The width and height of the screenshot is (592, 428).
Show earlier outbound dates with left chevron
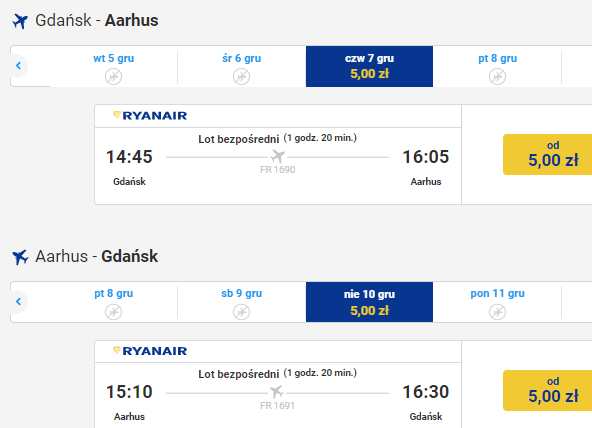(18, 66)
